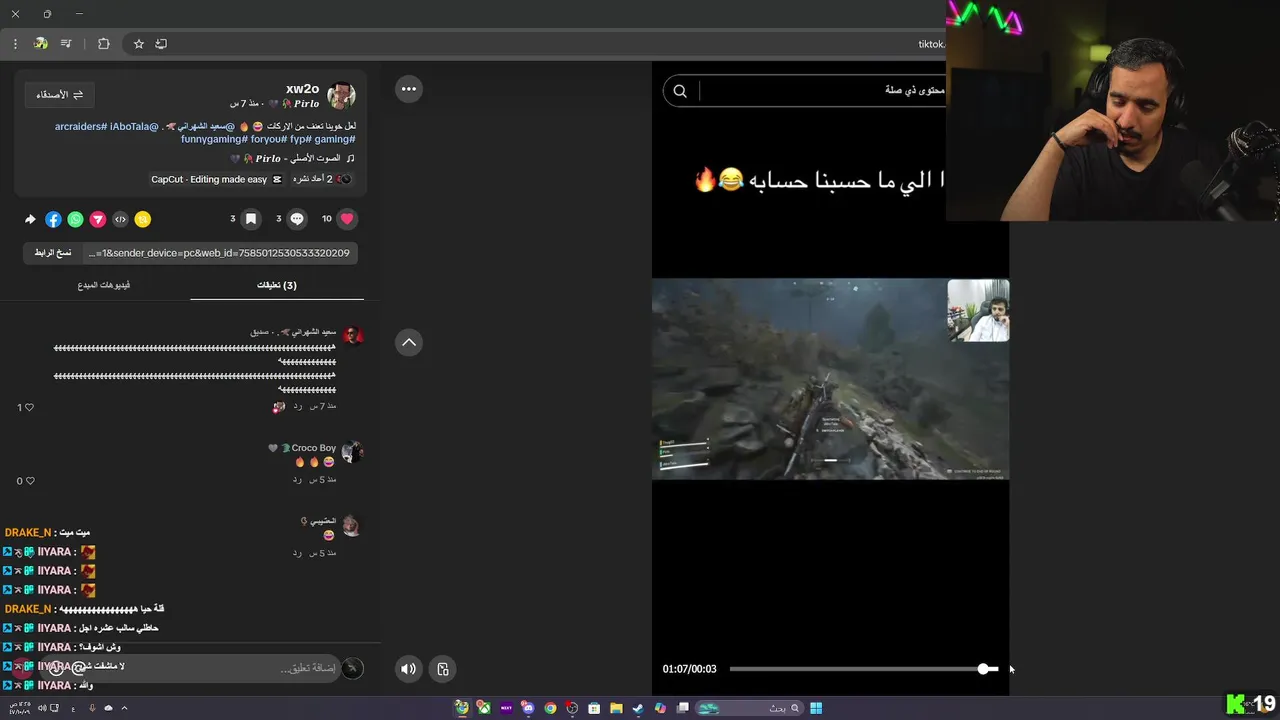Image resolution: width=1280 pixels, height=720 pixels.
Task: Open Chrome extensions puzzle icon
Action: click(x=103, y=44)
